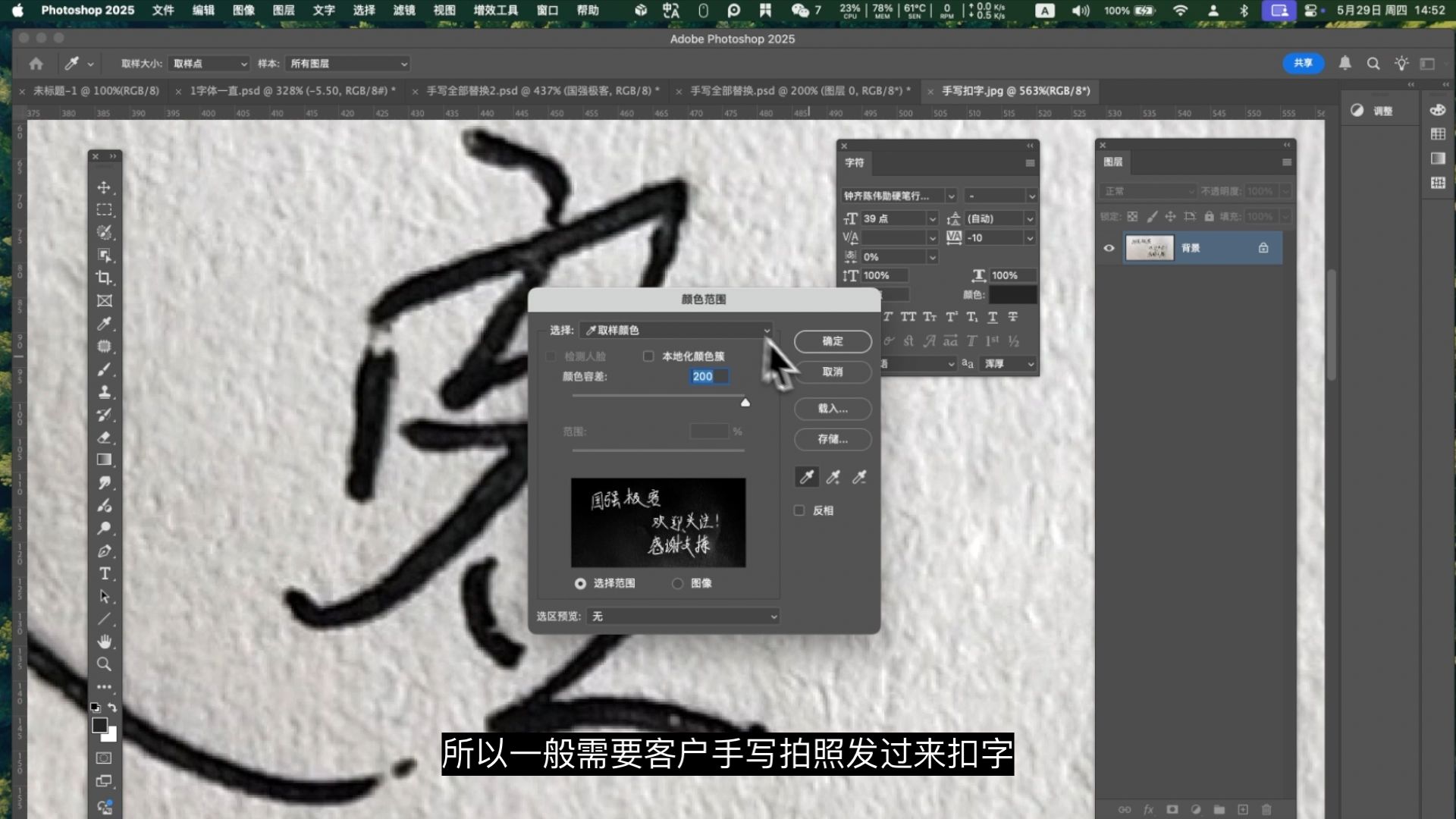The image size is (1456, 819).
Task: Open the 选择 menu in menu bar
Action: (x=364, y=10)
